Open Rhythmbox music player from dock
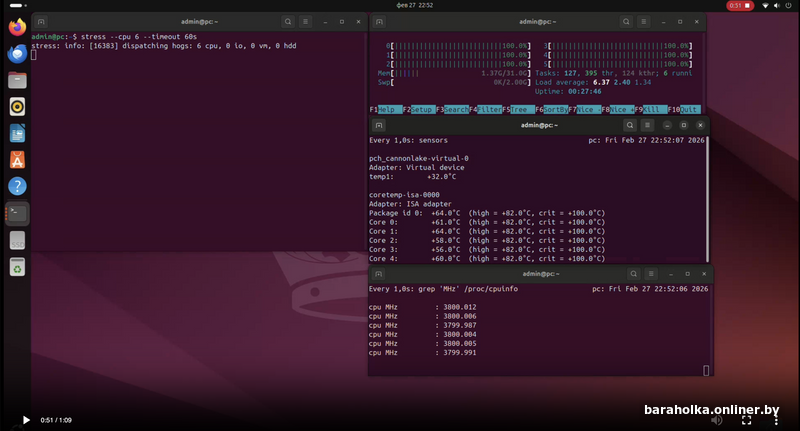Screen dimensions: 800x431 click(17, 107)
